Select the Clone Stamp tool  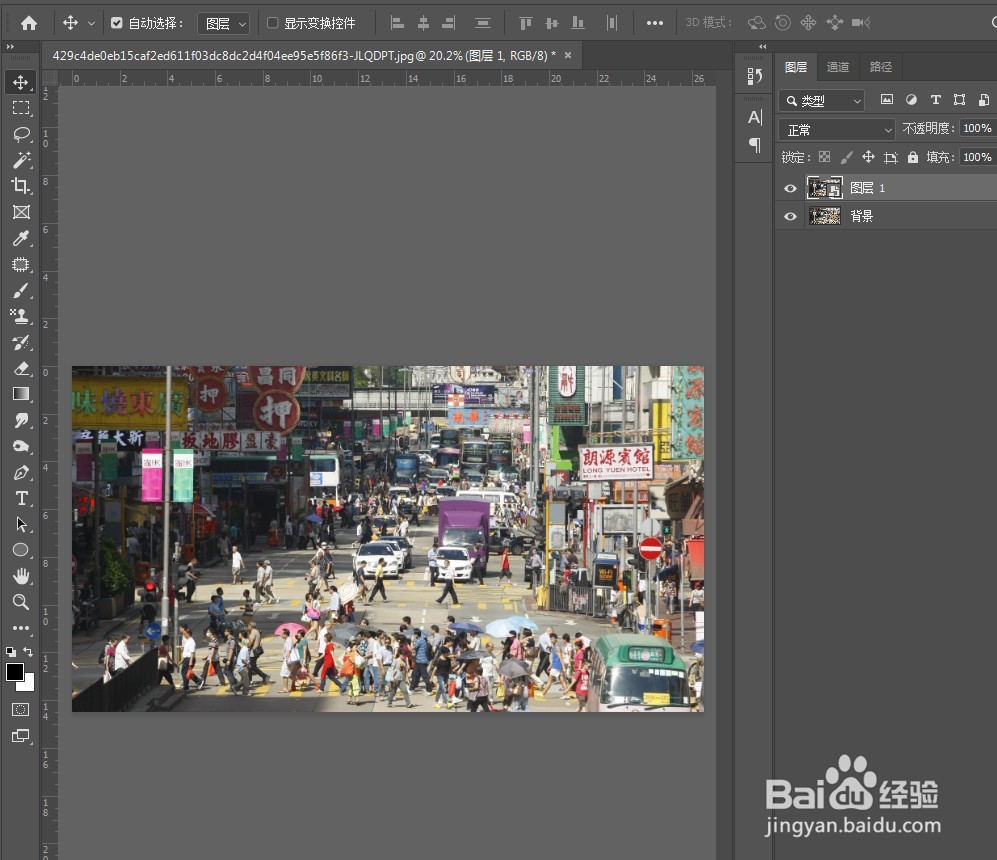pyautogui.click(x=20, y=316)
